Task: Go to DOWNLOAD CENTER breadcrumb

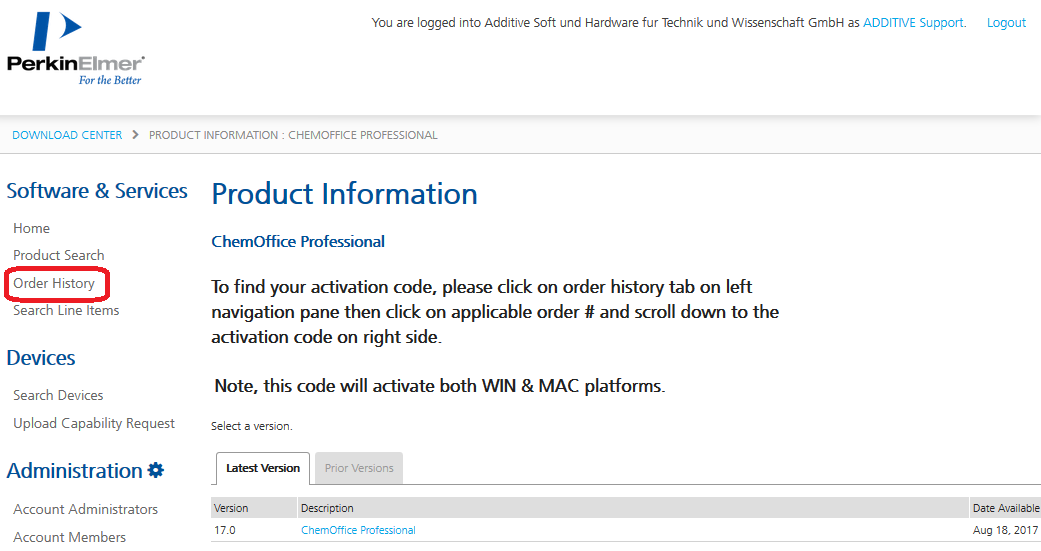Action: pyautogui.click(x=67, y=135)
